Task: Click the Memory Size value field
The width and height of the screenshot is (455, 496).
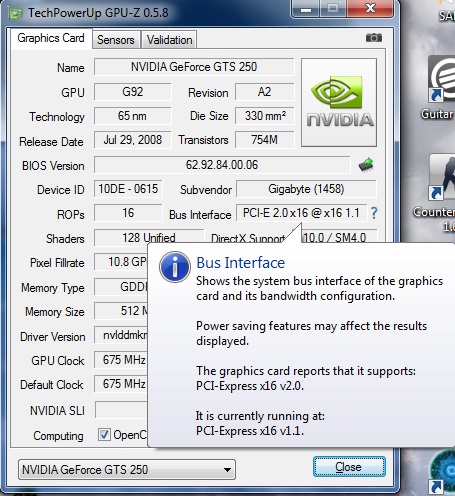Action: [121, 311]
